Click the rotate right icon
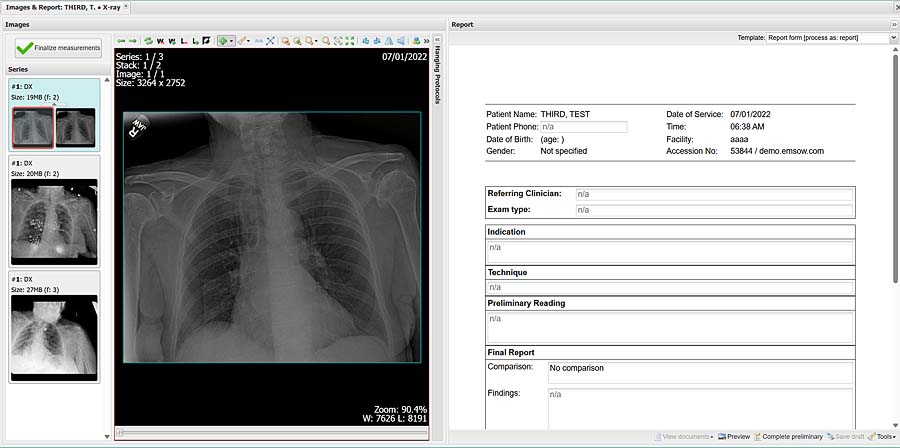The width and height of the screenshot is (900, 448). (x=377, y=41)
